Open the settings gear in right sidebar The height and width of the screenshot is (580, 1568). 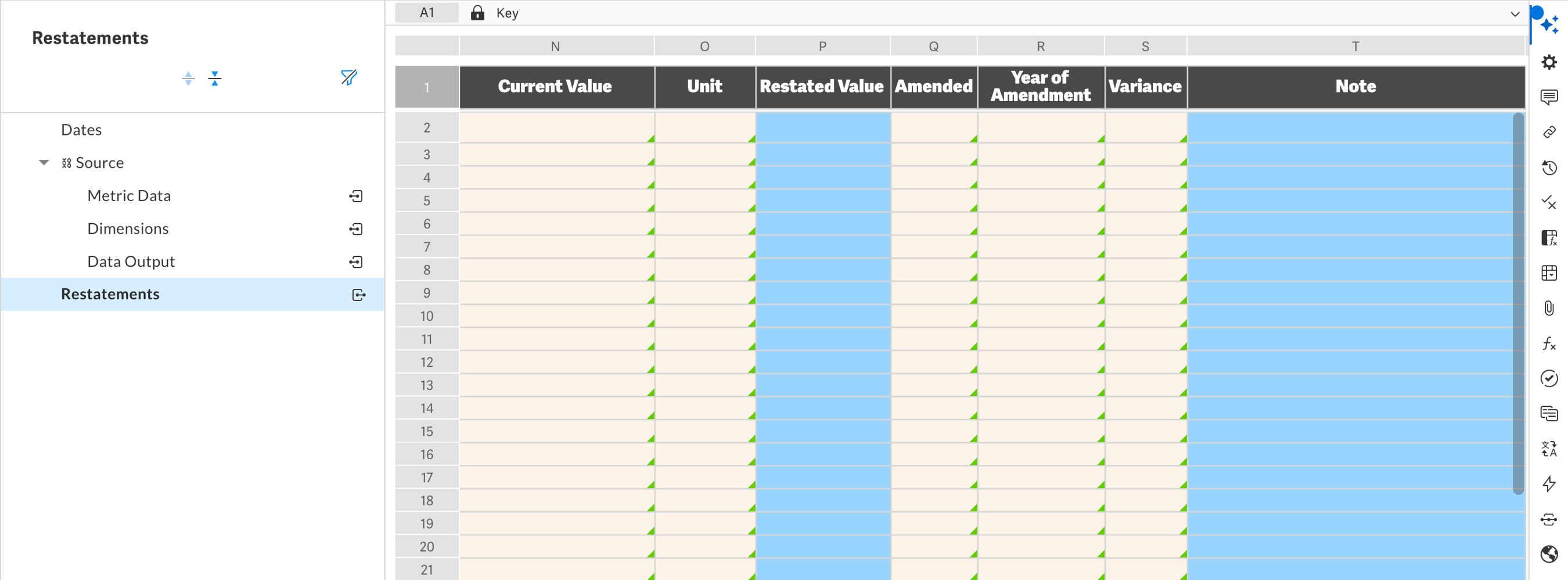click(x=1549, y=62)
